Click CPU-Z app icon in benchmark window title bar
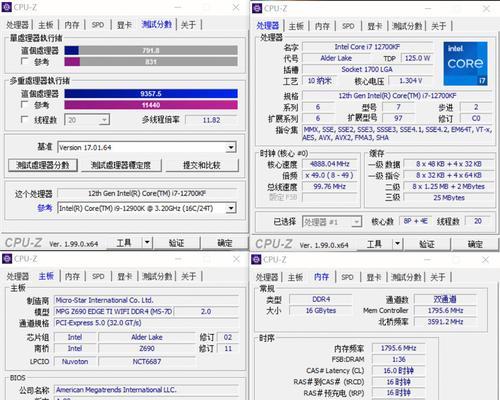Screen dimensions: 500x400 [7, 7]
